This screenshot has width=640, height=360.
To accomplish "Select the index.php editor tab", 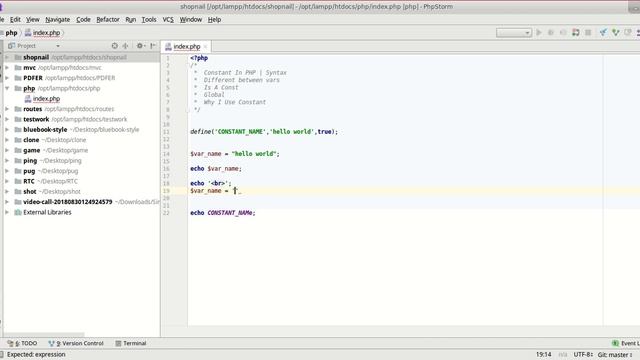I will (187, 47).
